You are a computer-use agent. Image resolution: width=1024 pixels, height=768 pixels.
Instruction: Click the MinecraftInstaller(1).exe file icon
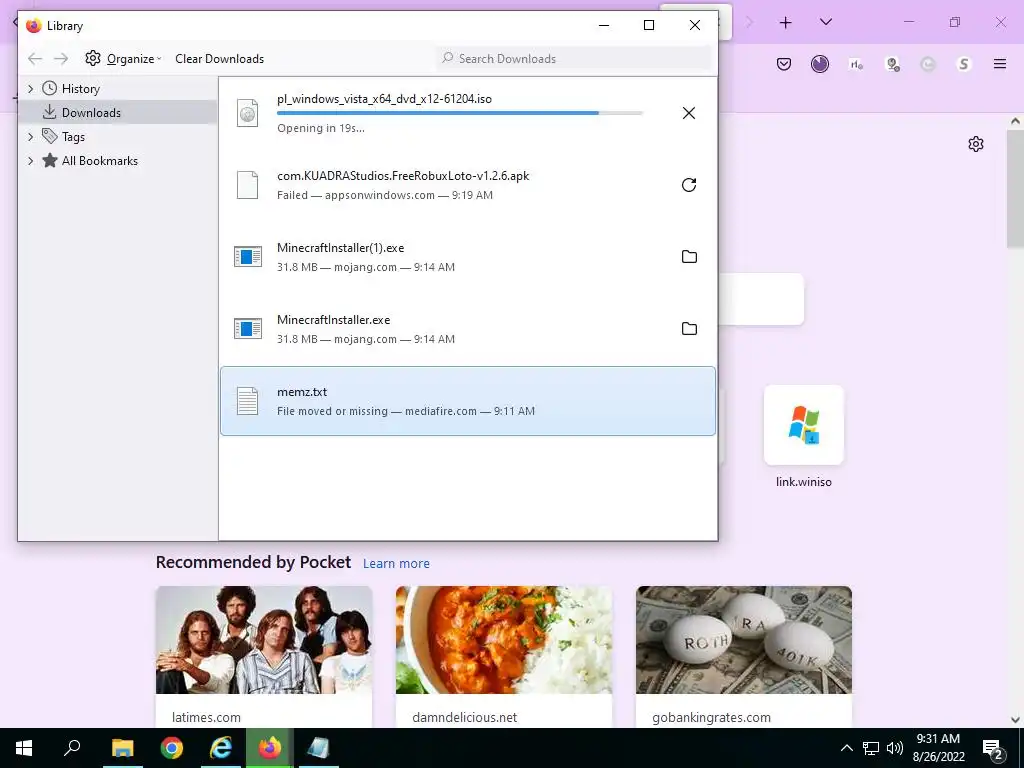coord(248,257)
